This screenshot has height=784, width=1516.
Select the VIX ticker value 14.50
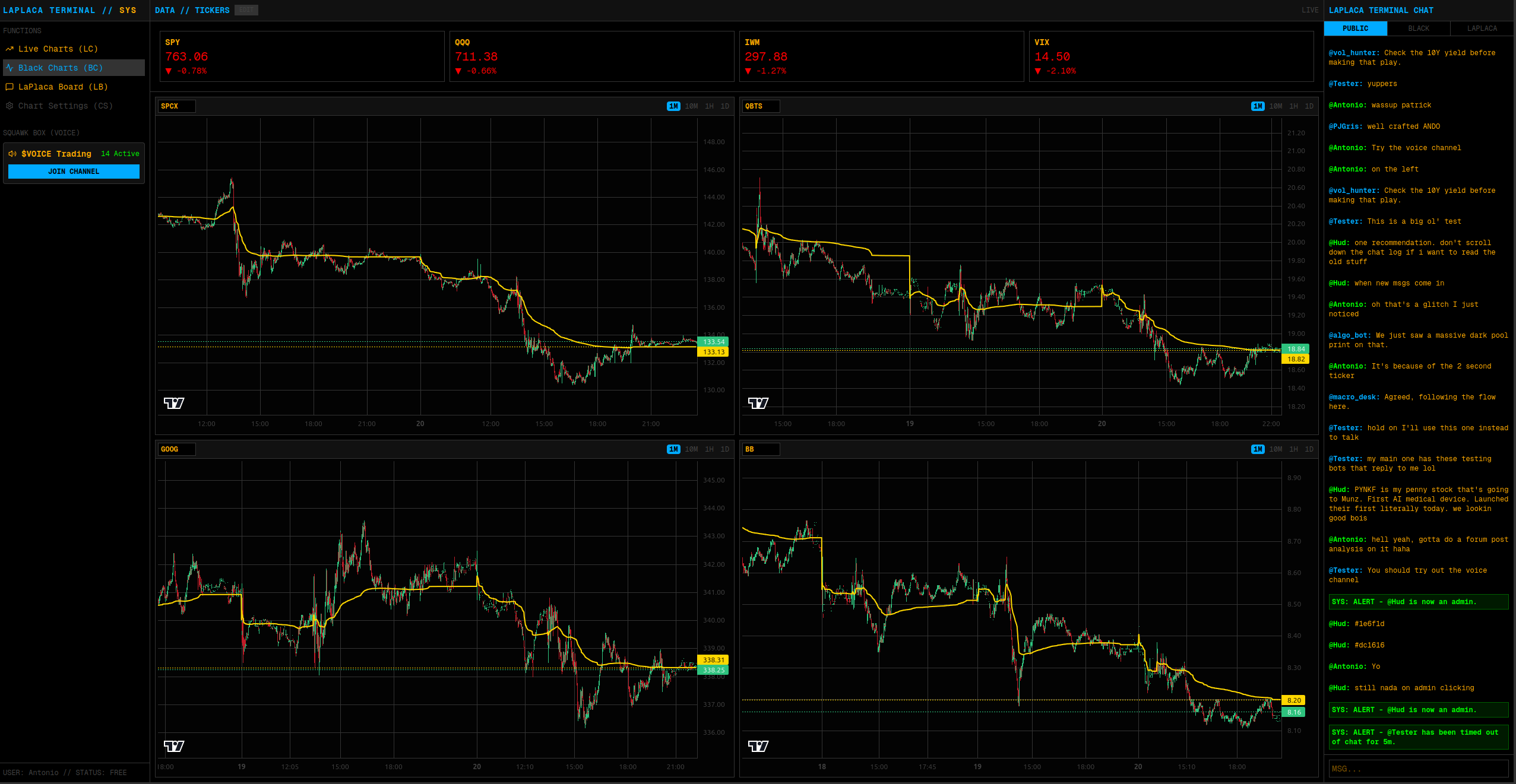tap(1052, 56)
